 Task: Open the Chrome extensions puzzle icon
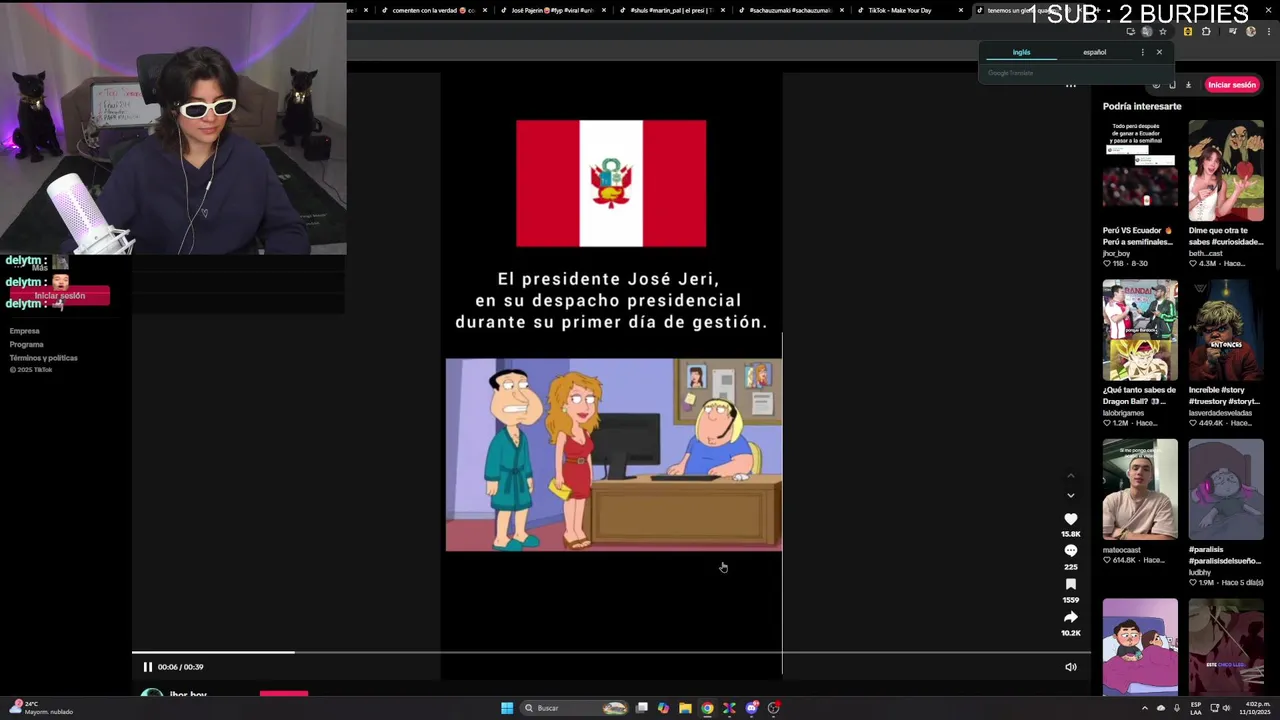pyautogui.click(x=1206, y=32)
